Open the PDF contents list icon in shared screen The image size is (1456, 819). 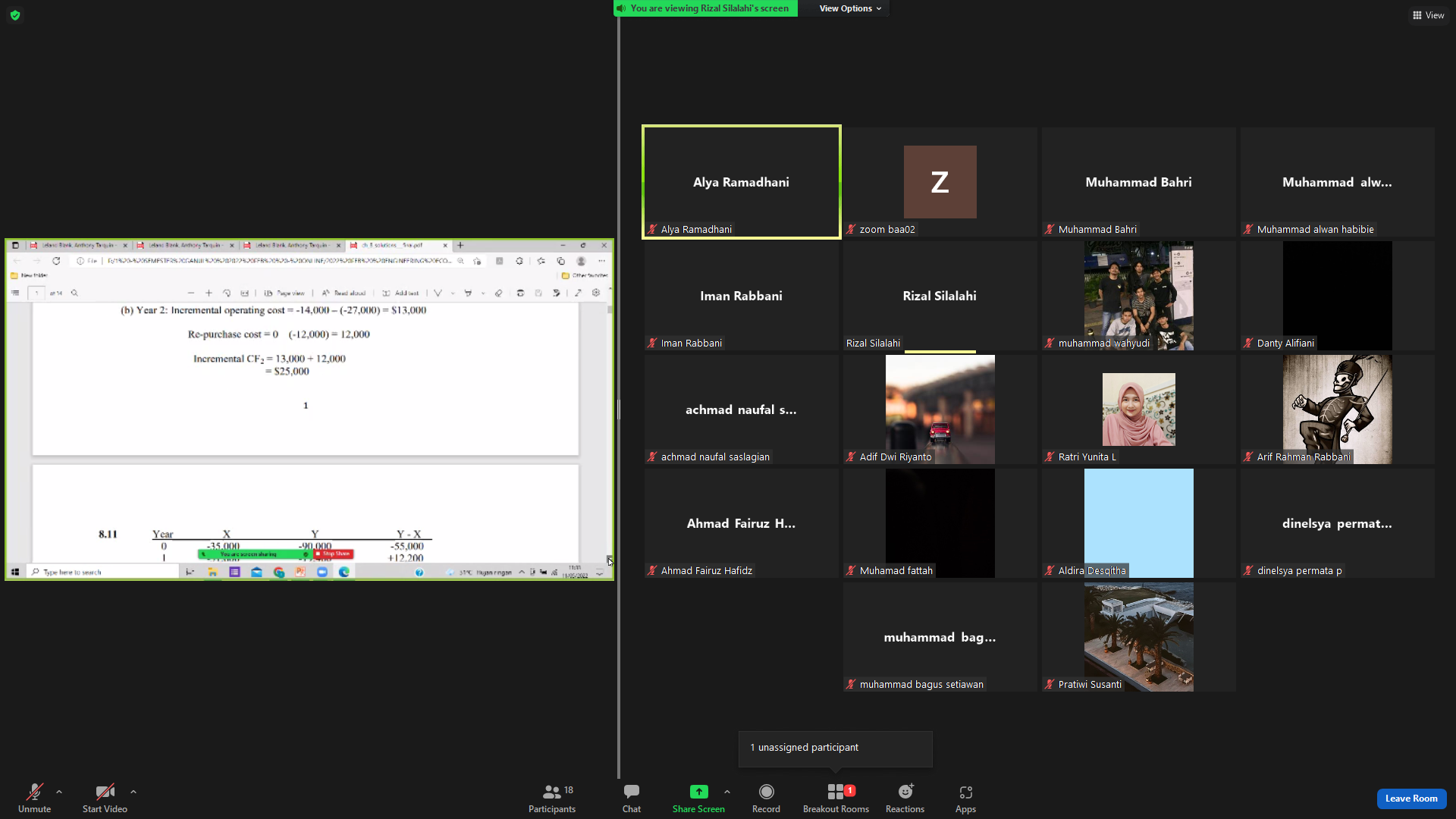[15, 293]
